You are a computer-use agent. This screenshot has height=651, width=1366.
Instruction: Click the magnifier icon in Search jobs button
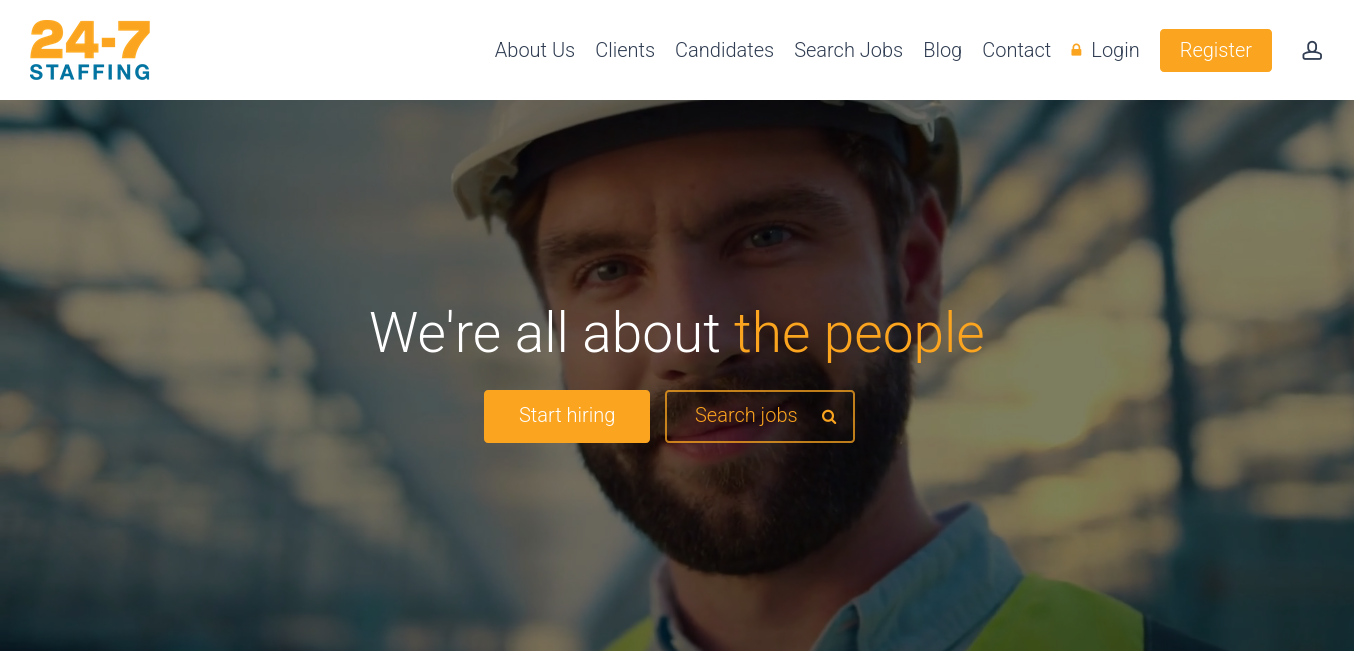pos(829,417)
